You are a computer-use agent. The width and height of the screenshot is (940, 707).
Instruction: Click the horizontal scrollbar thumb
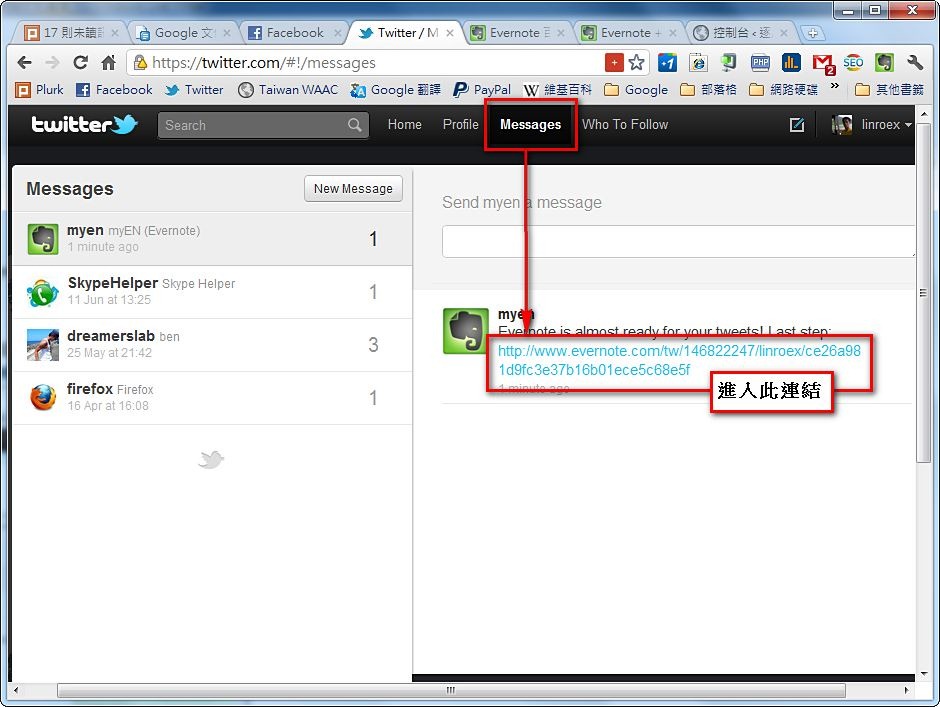click(x=451, y=690)
